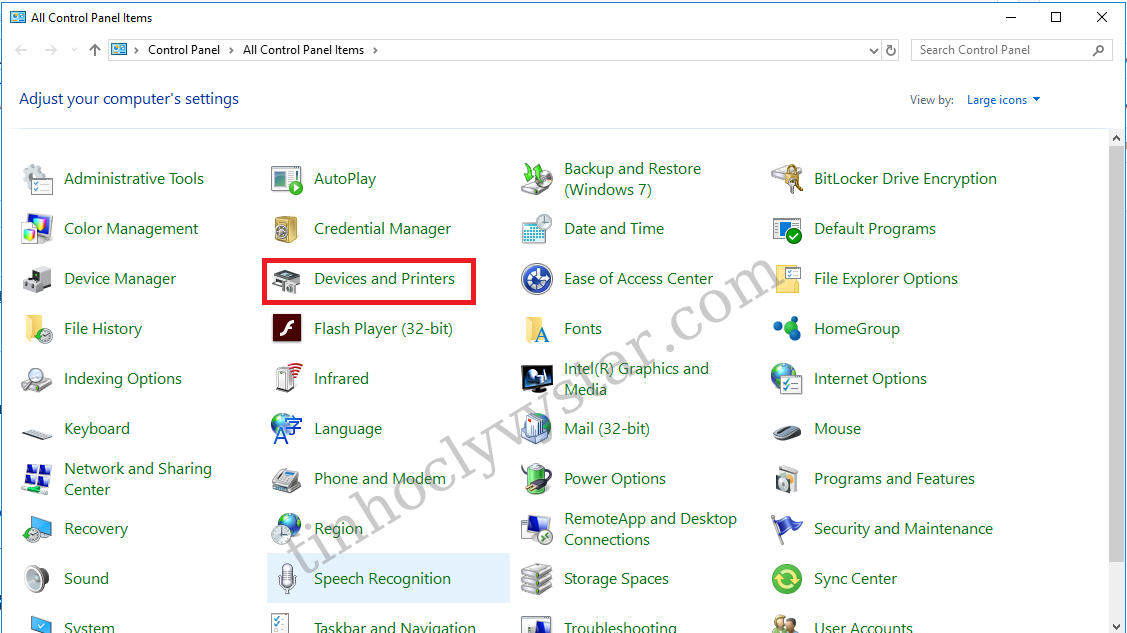Screen dimensions: 1127x633
Task: Click the Power Options battery icon
Action: [x=537, y=479]
